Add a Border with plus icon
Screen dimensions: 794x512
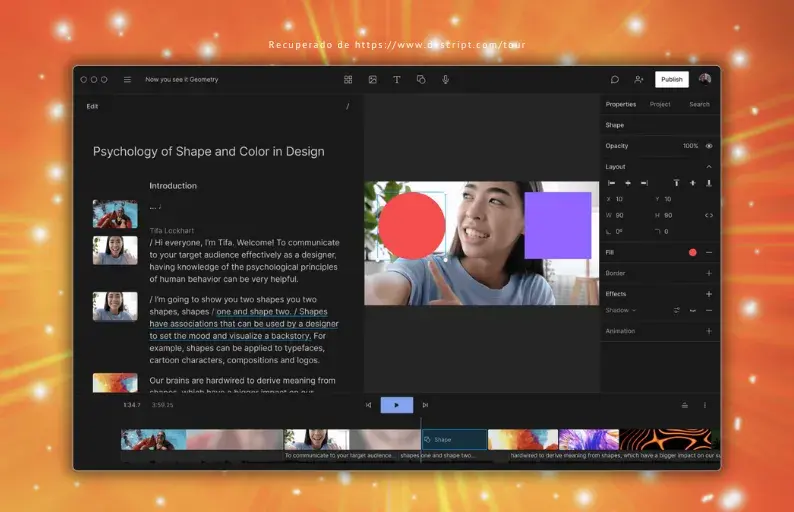tap(709, 273)
